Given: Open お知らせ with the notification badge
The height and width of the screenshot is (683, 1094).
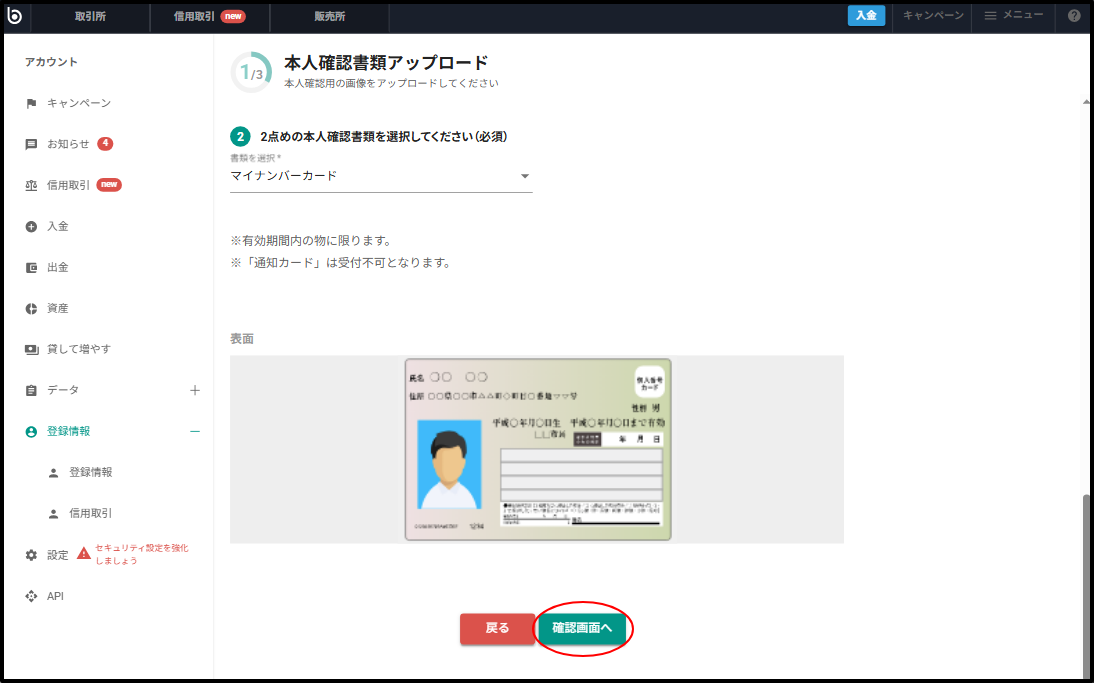Looking at the screenshot, I should click(31, 143).
